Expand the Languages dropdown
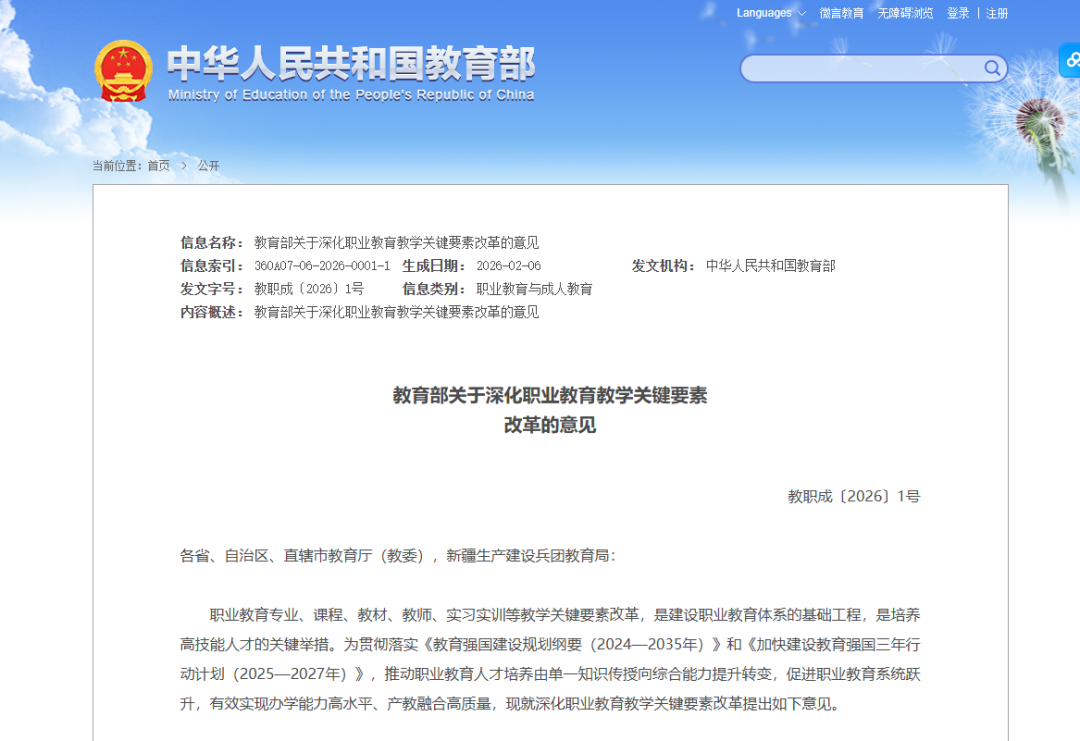Screen dimensions: 1080x741 click(770, 13)
